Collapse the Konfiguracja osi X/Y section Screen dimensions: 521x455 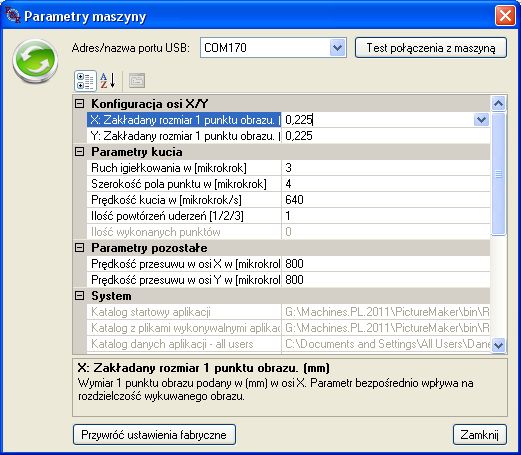(79, 103)
